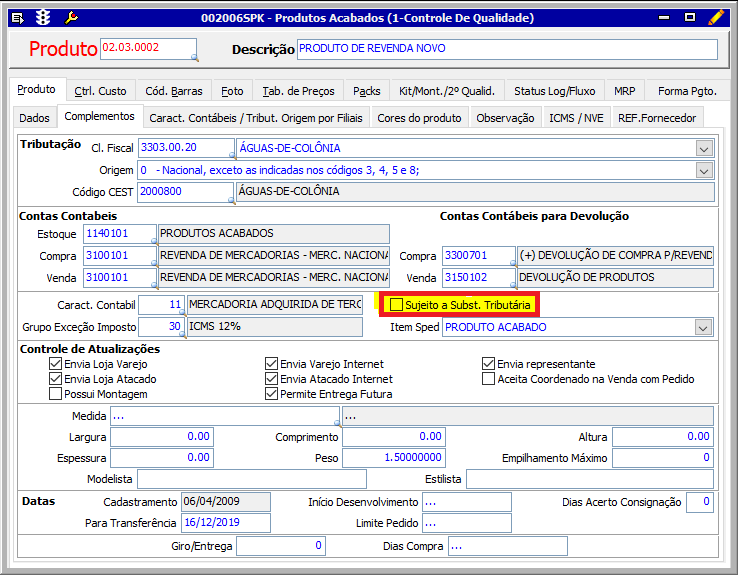Click the lookup magnifier beside Produto code
This screenshot has width=738, height=575.
192,57
